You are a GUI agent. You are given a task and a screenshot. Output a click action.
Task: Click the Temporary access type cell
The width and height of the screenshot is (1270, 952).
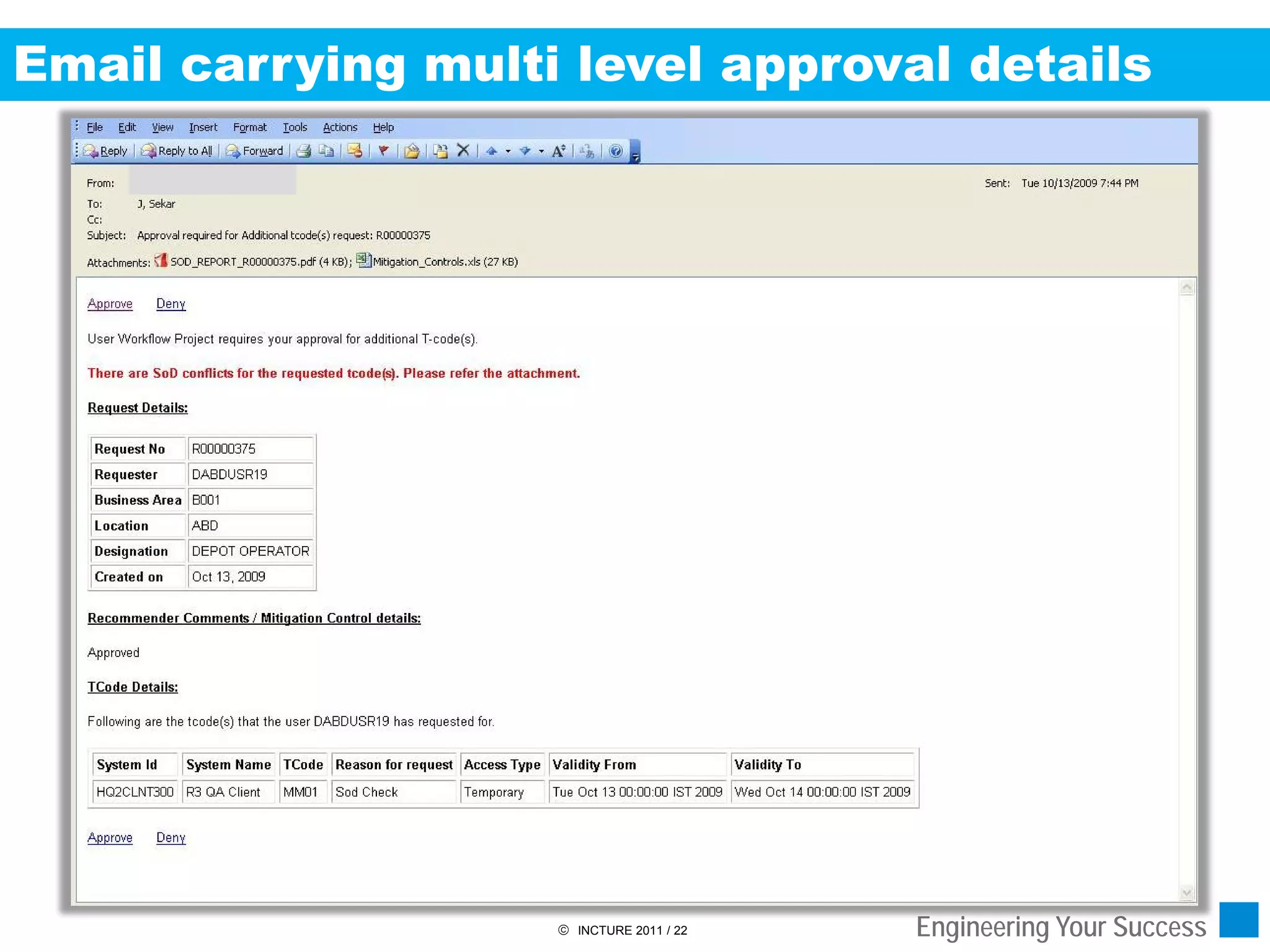click(x=503, y=792)
